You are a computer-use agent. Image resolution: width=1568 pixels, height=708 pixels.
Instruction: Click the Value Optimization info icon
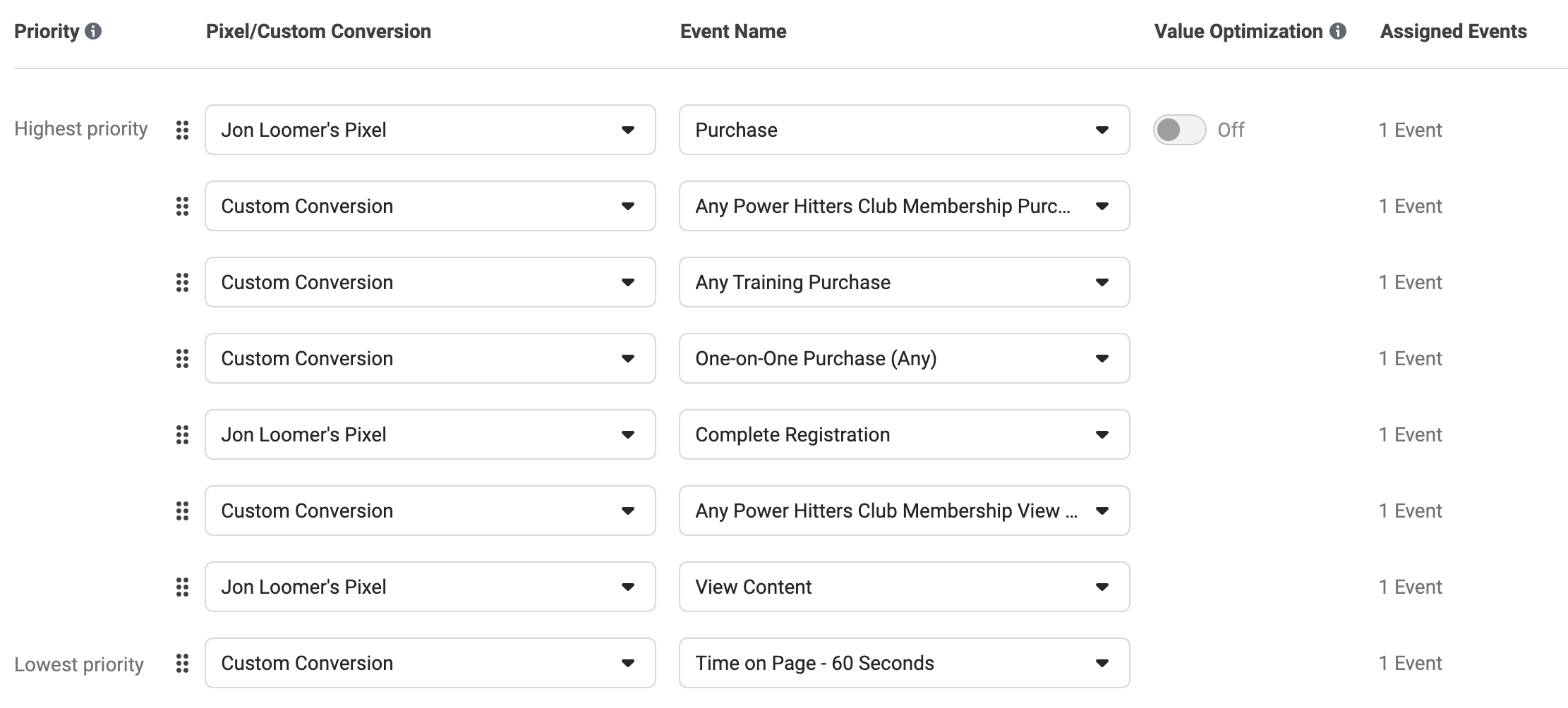tap(1338, 31)
